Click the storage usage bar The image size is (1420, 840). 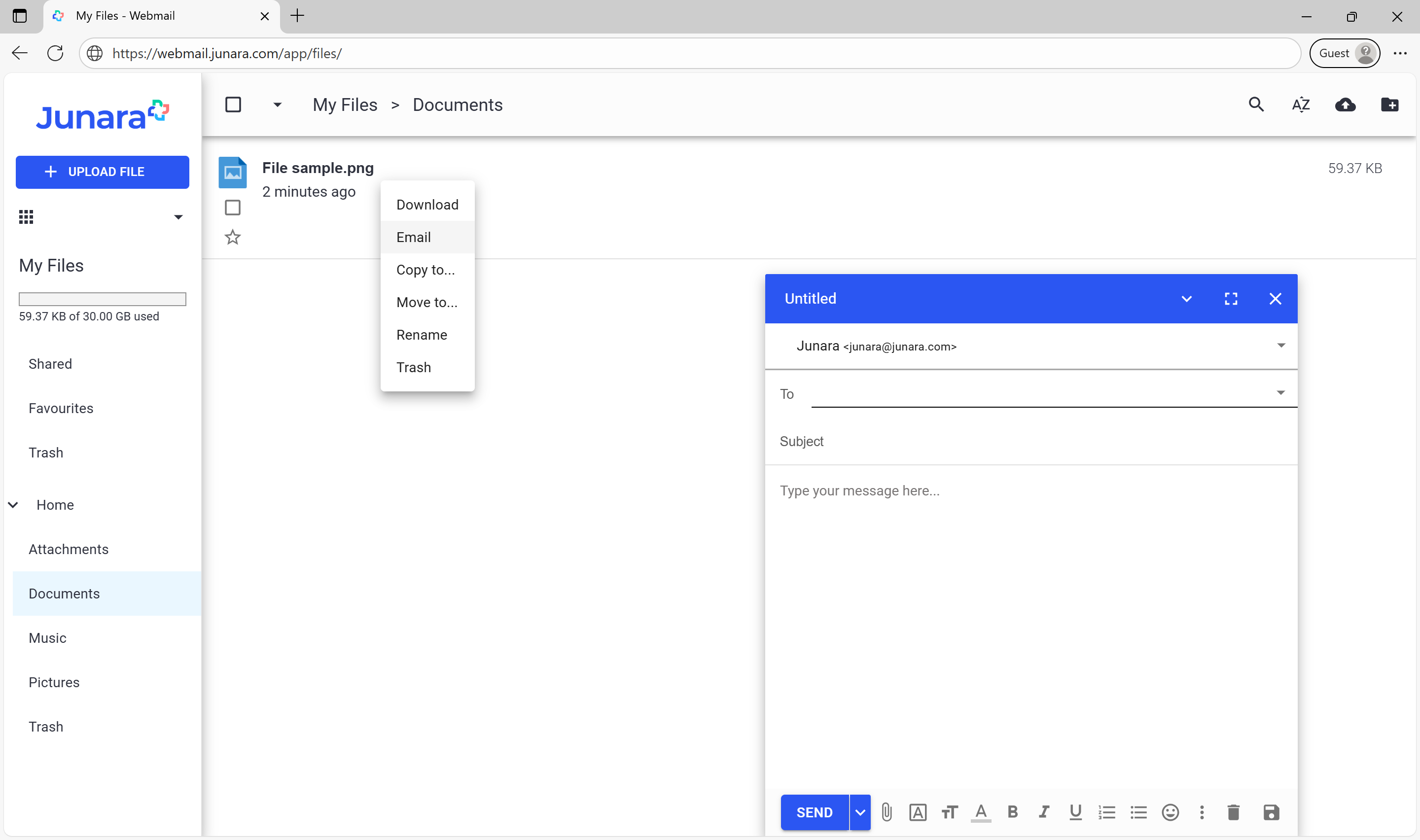103,299
